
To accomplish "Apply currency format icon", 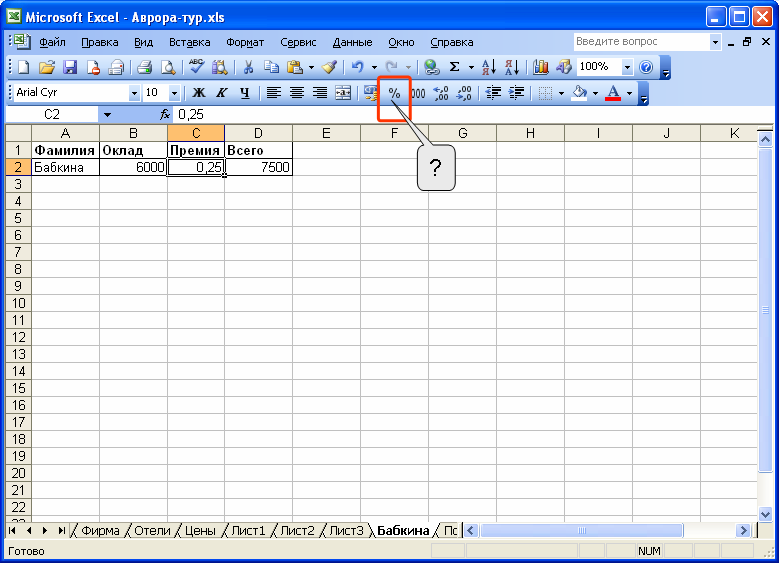I will point(371,93).
